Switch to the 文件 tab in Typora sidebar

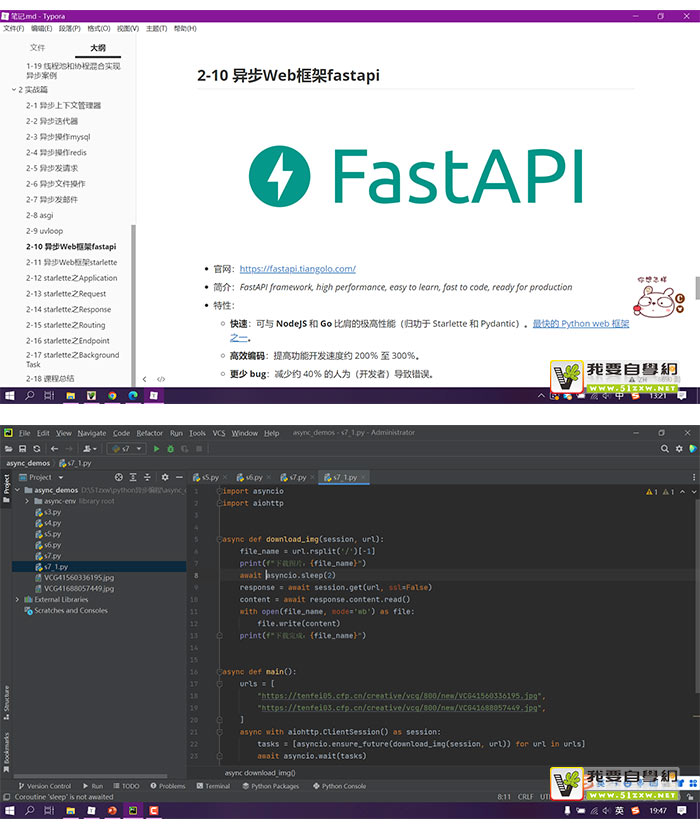[38, 48]
